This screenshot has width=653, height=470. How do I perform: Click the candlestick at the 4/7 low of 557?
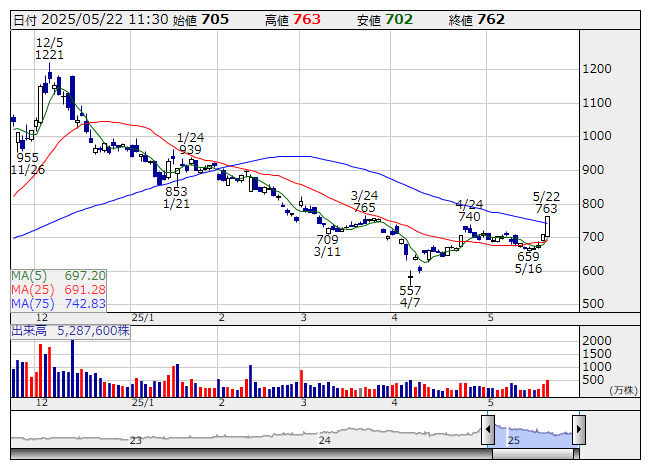(x=410, y=277)
